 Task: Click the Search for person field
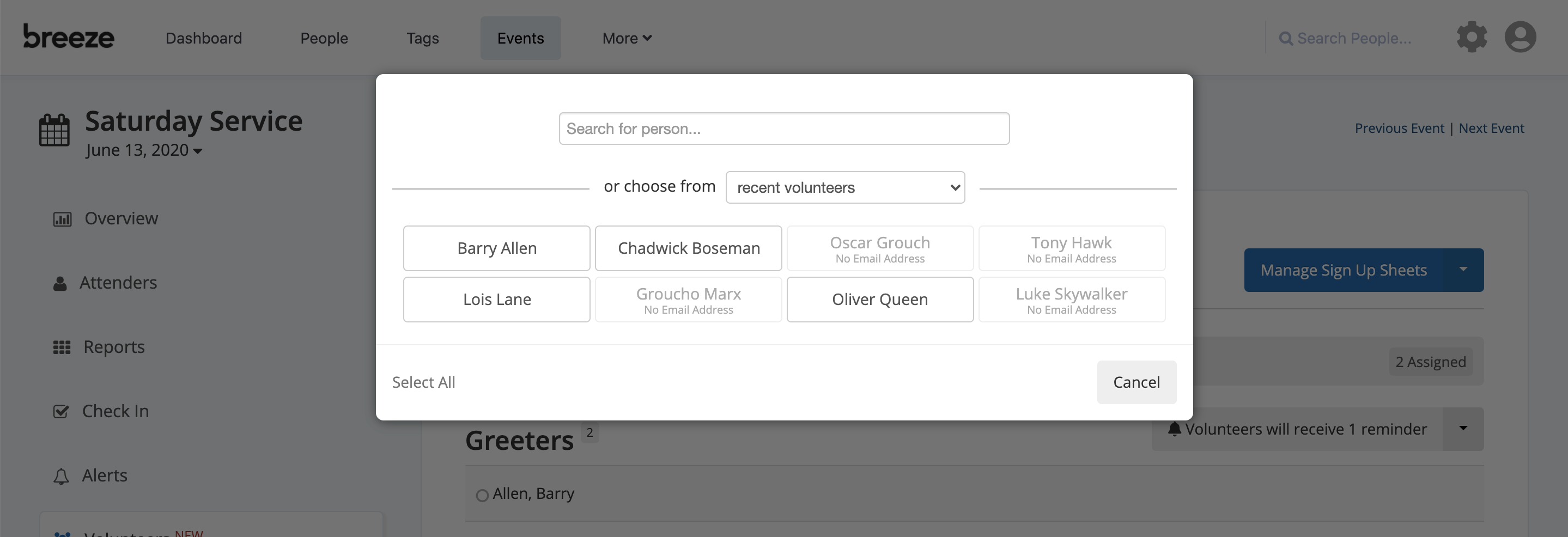click(784, 129)
